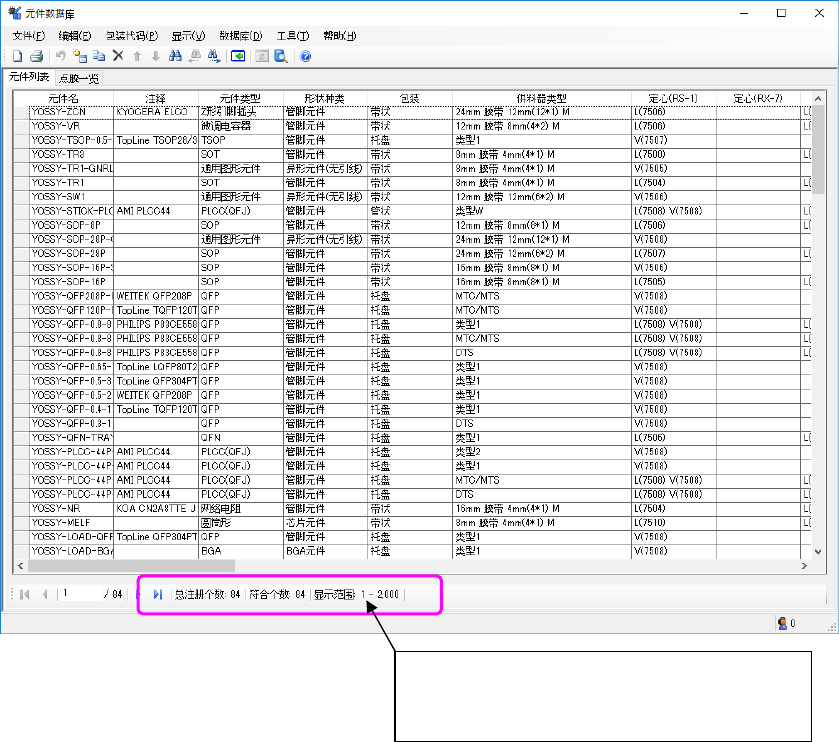Click the New document toolbar icon
This screenshot has width=839, height=742.
[x=17, y=57]
